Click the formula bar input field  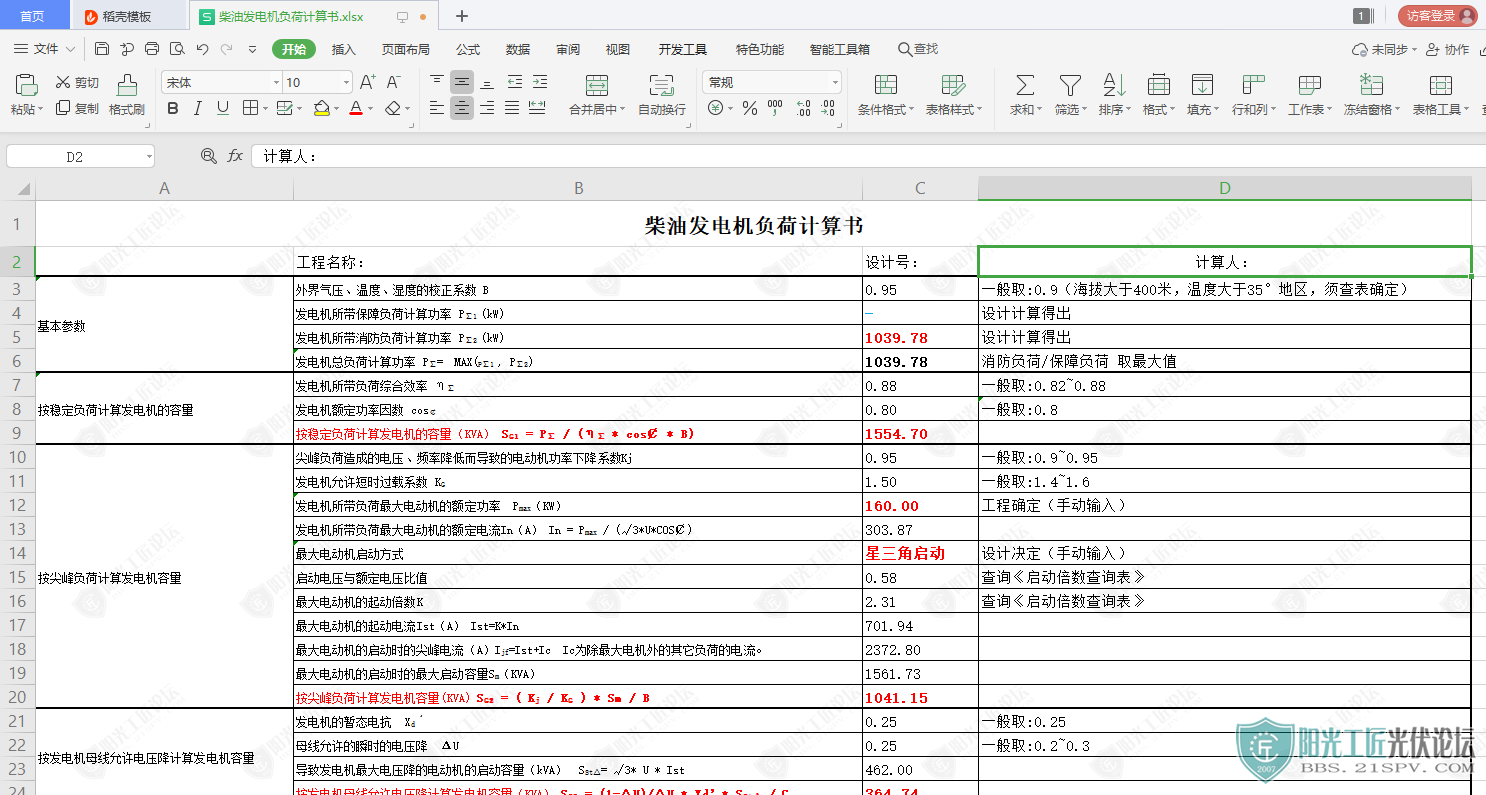(868, 156)
